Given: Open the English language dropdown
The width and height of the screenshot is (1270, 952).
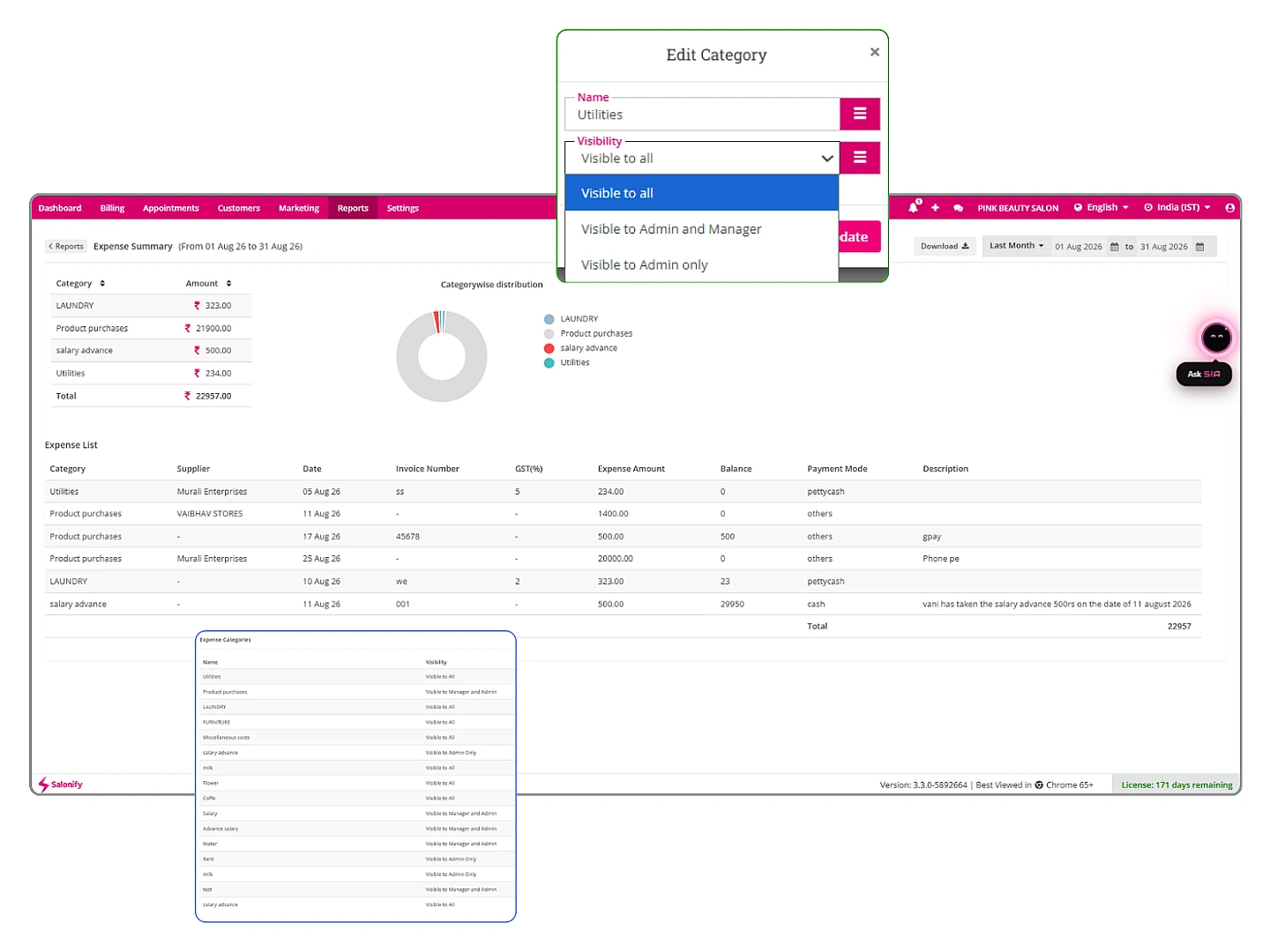Looking at the screenshot, I should click(1102, 208).
